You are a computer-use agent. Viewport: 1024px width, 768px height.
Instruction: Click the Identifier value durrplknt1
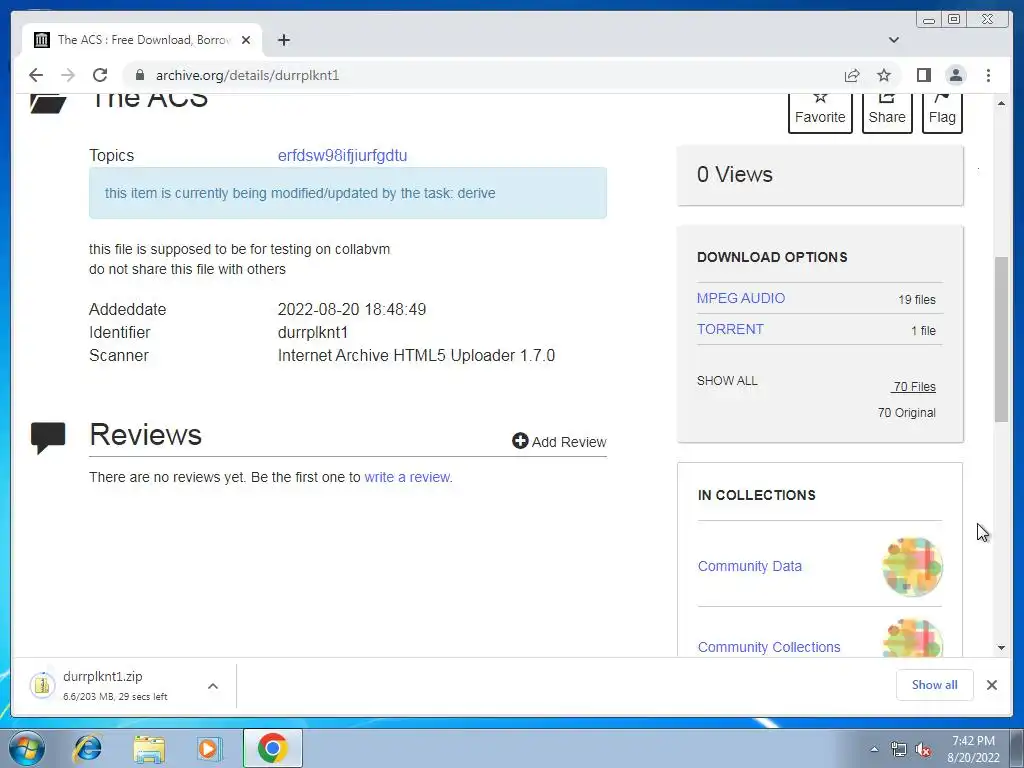(x=313, y=332)
